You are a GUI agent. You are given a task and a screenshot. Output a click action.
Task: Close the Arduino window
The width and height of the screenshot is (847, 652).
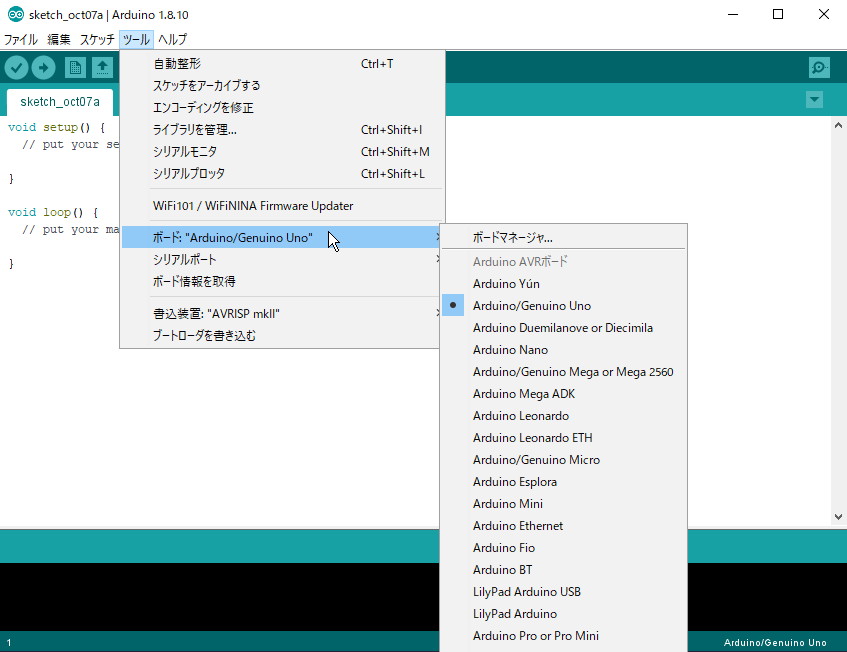[x=823, y=15]
